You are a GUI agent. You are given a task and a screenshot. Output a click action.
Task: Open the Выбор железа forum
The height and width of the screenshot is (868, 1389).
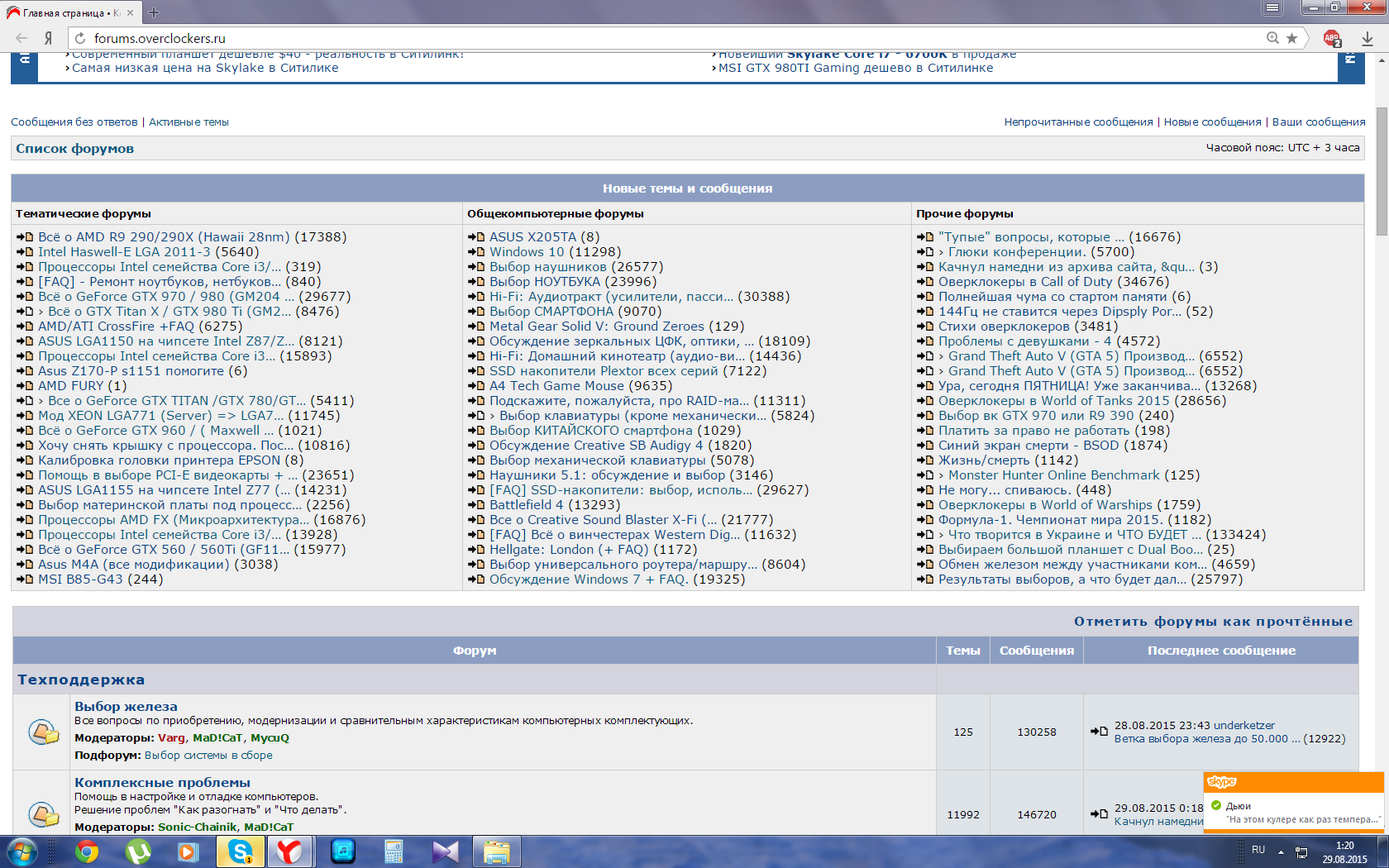126,707
